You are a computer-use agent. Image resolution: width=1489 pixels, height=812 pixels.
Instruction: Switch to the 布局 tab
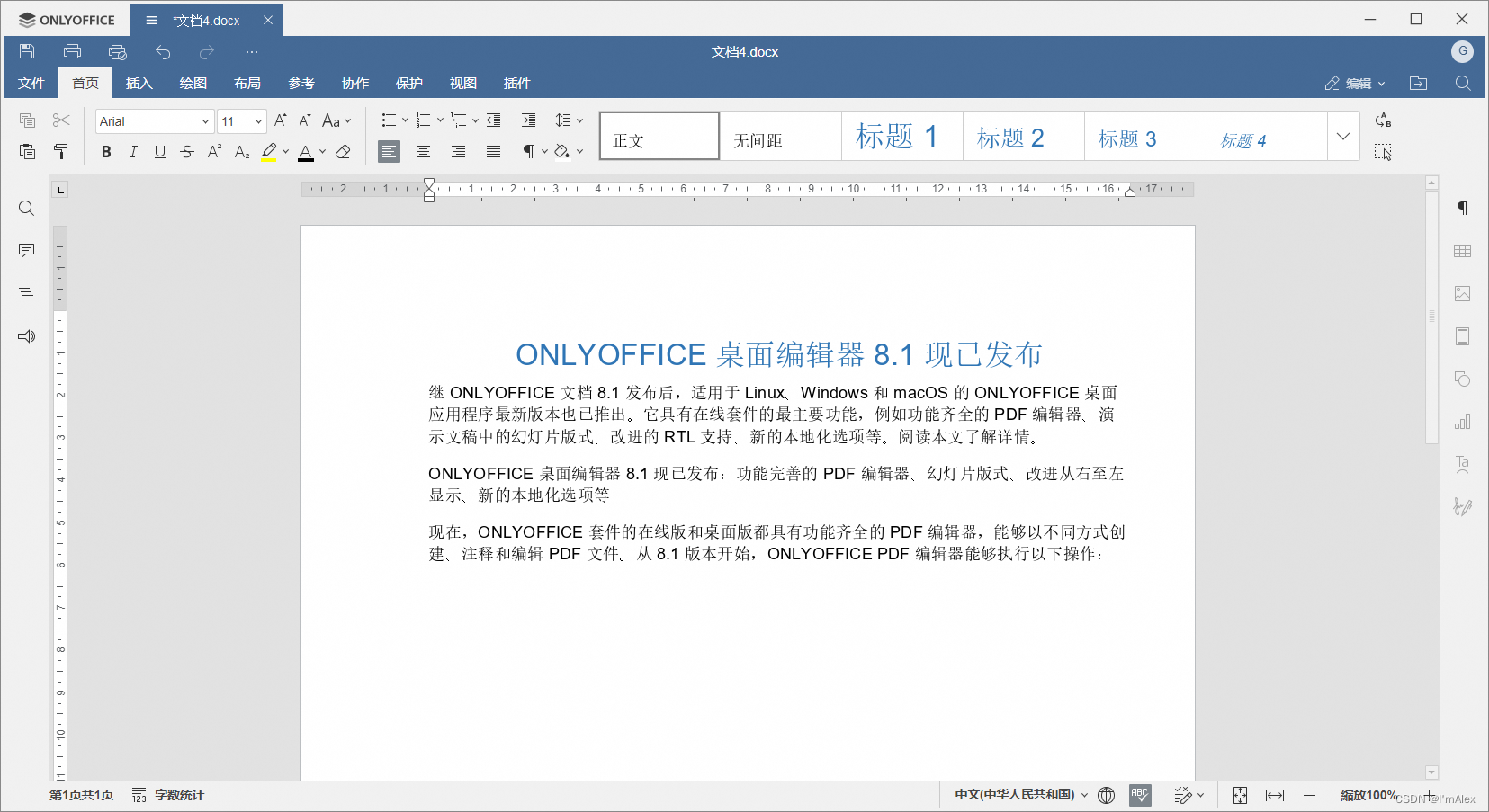pyautogui.click(x=247, y=83)
